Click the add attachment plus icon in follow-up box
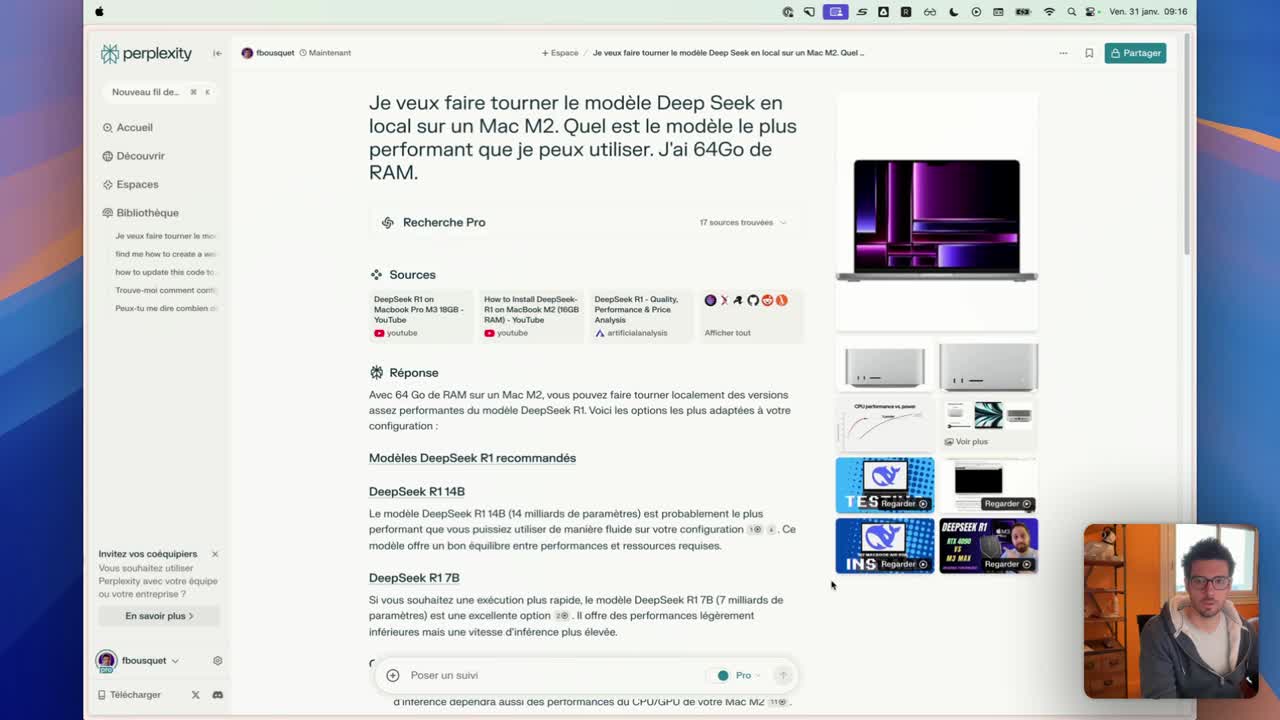The height and width of the screenshot is (720, 1280). click(393, 676)
